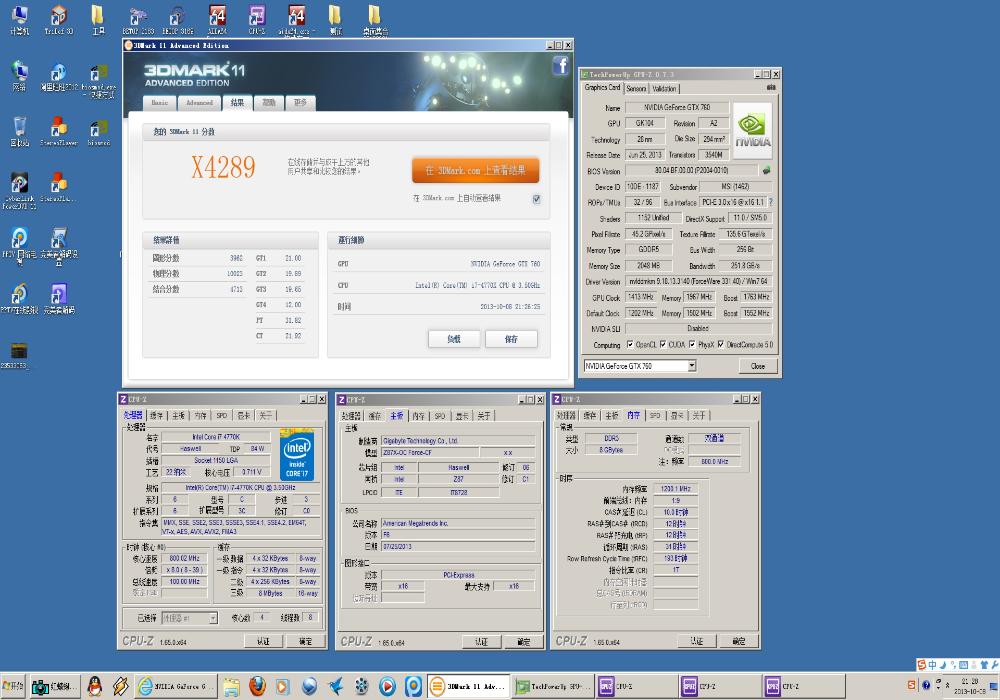1000x700 pixels.
Task: Open processor selection dropdown in CPU-Z
Action: (x=213, y=618)
